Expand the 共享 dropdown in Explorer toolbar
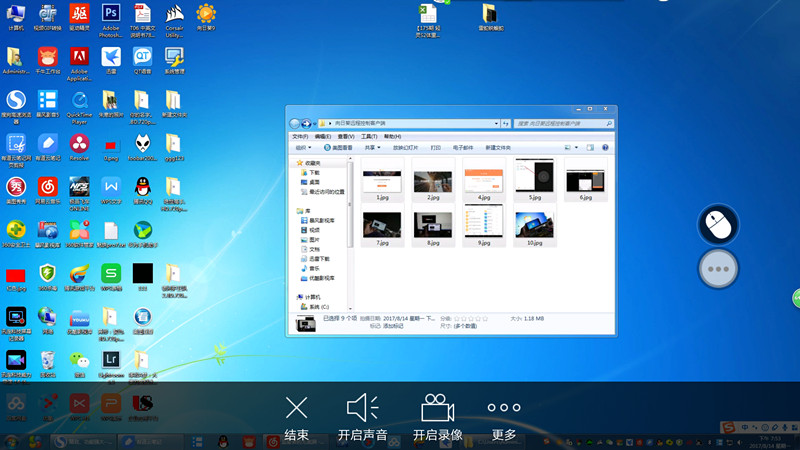Screen dimensions: 800x450 (373, 147)
